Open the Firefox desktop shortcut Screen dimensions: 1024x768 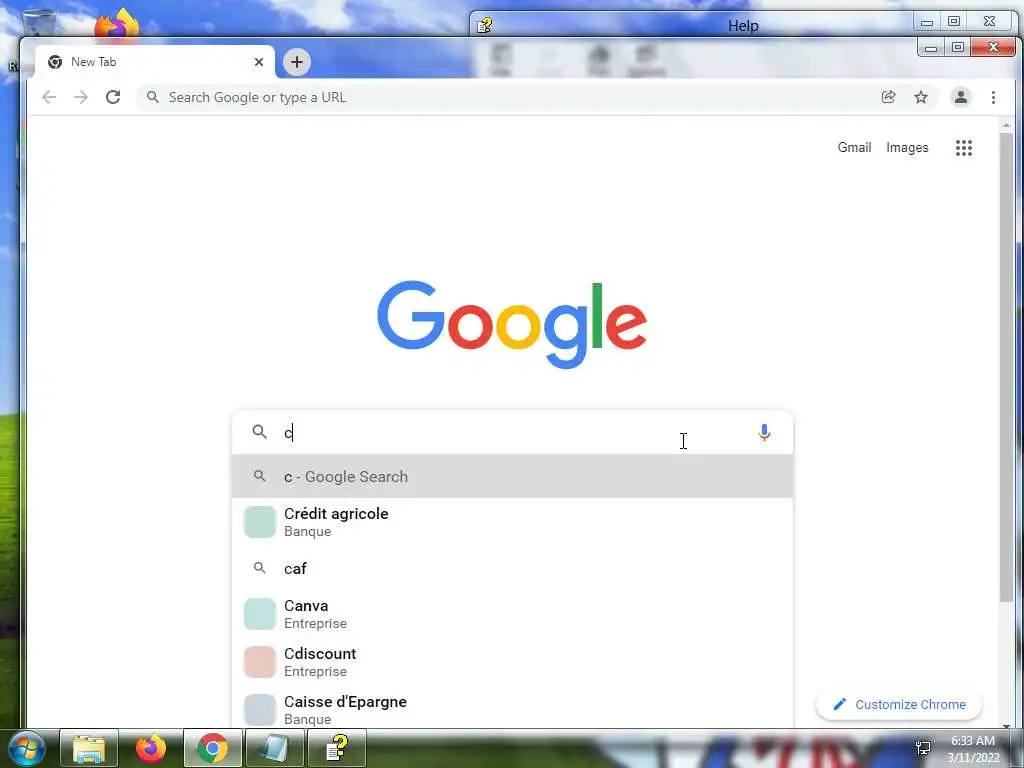tap(118, 26)
